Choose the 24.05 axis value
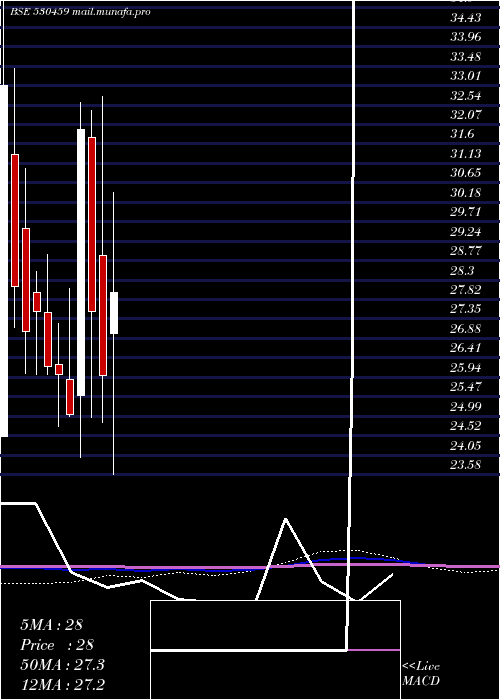This screenshot has width=500, height=700. [x=466, y=446]
